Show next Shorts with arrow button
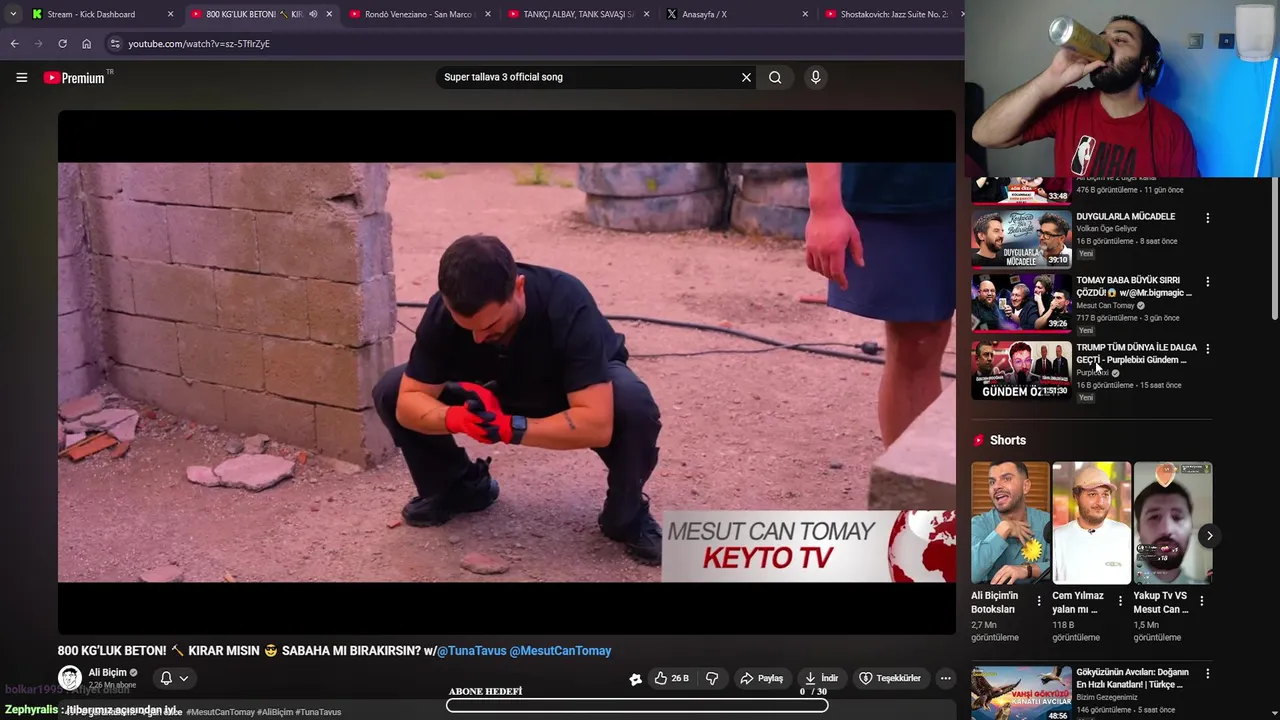The width and height of the screenshot is (1280, 720). tap(1209, 536)
